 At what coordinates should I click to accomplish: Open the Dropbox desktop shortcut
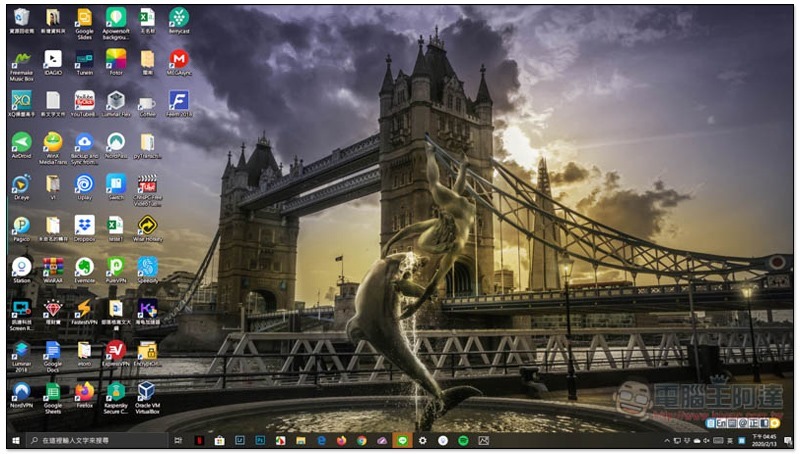coord(84,229)
